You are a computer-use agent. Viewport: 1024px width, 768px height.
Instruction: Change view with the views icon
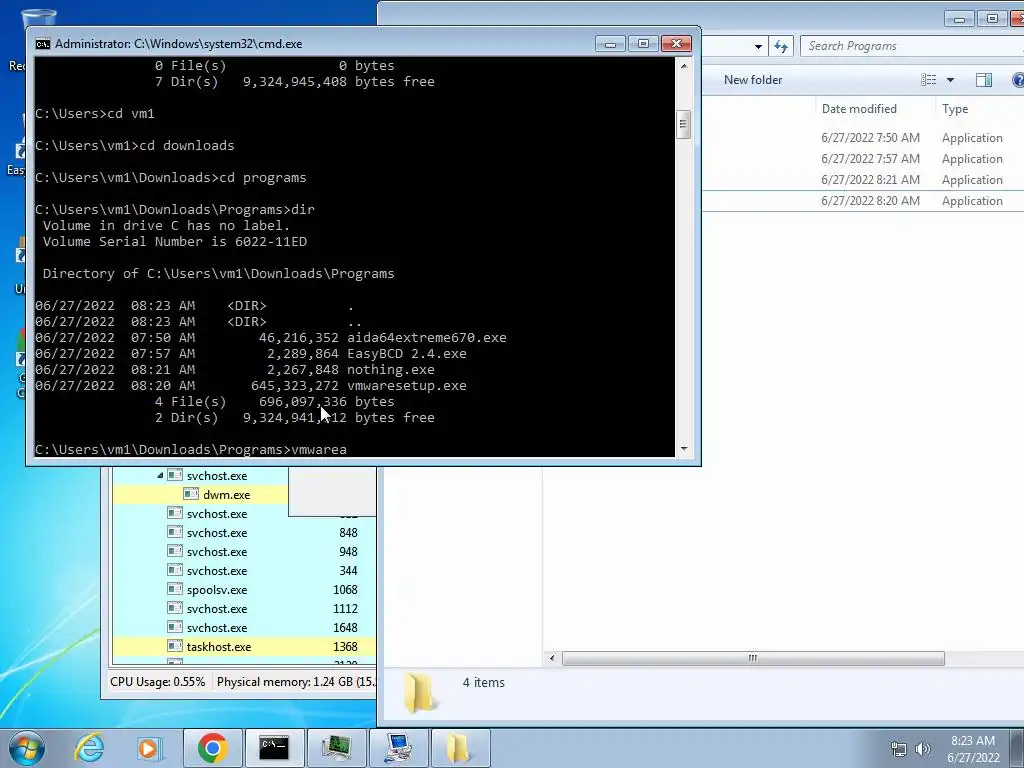929,80
